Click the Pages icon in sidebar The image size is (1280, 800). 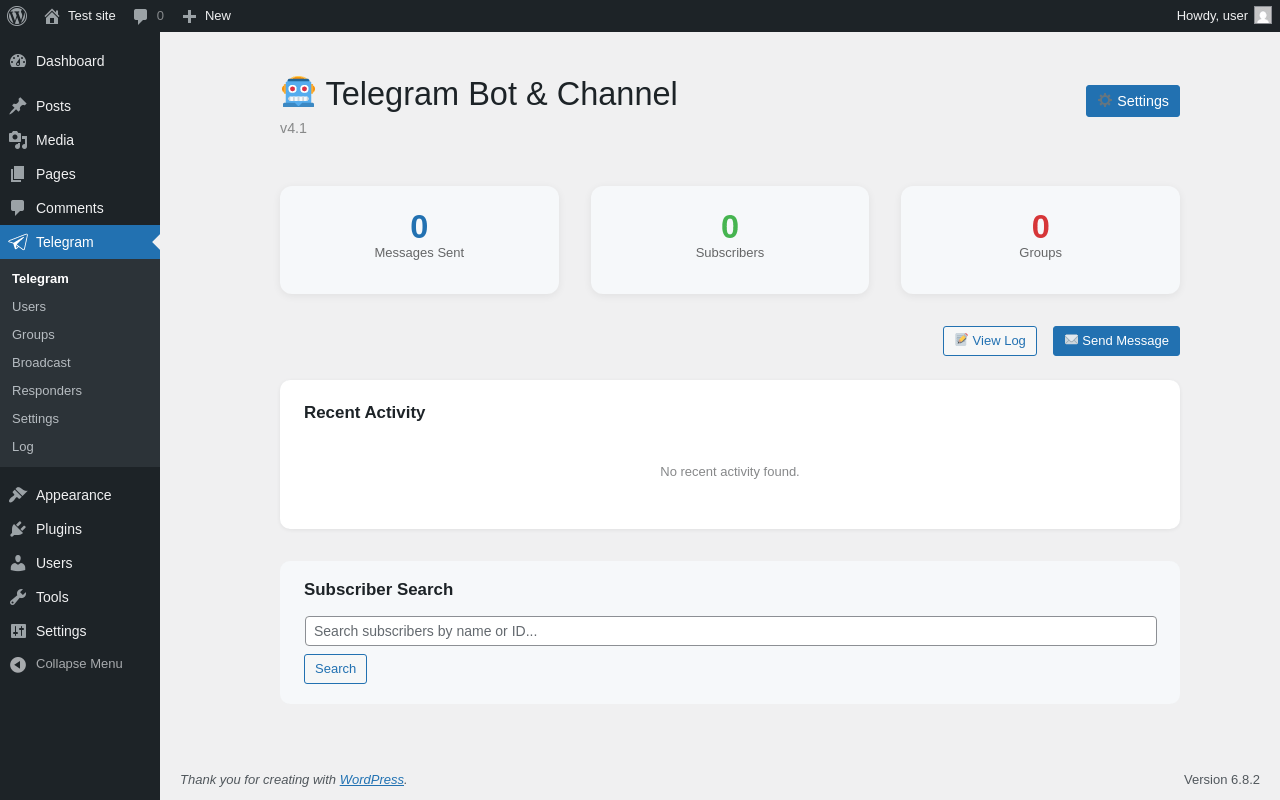coord(18,174)
